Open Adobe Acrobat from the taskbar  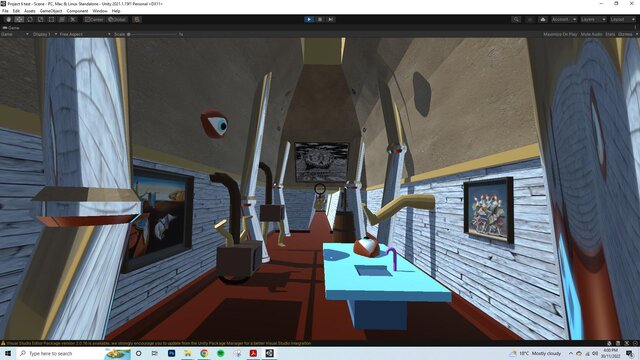coord(253,353)
